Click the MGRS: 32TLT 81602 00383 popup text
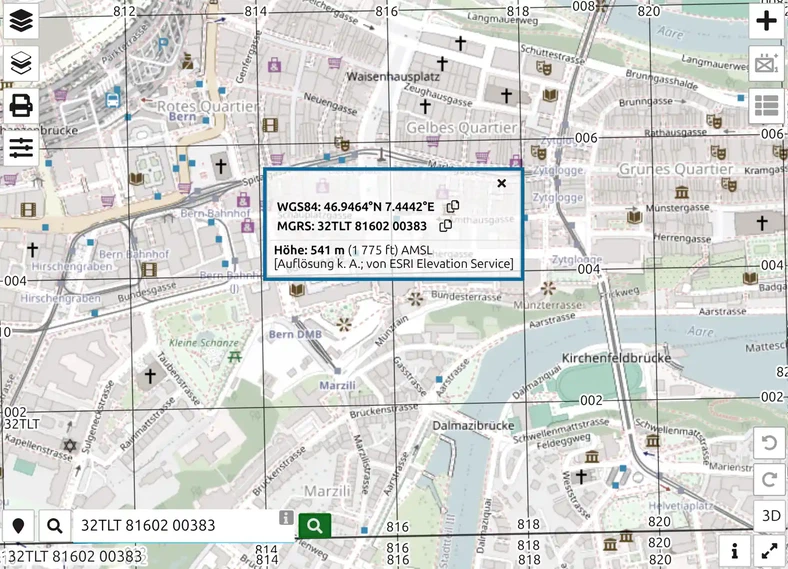This screenshot has height=569, width=788. [x=352, y=226]
